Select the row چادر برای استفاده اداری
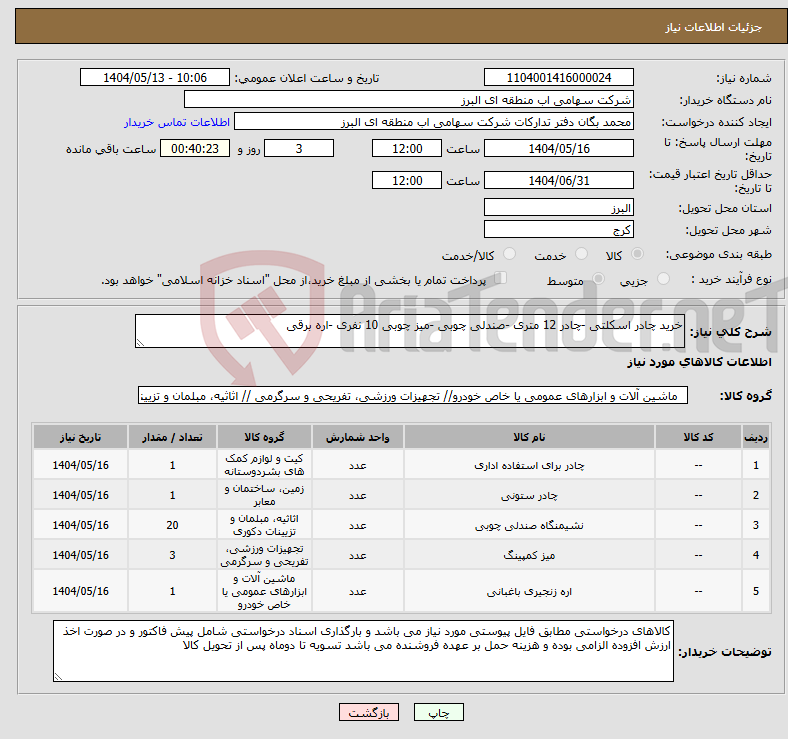788x739 pixels. tap(402, 465)
